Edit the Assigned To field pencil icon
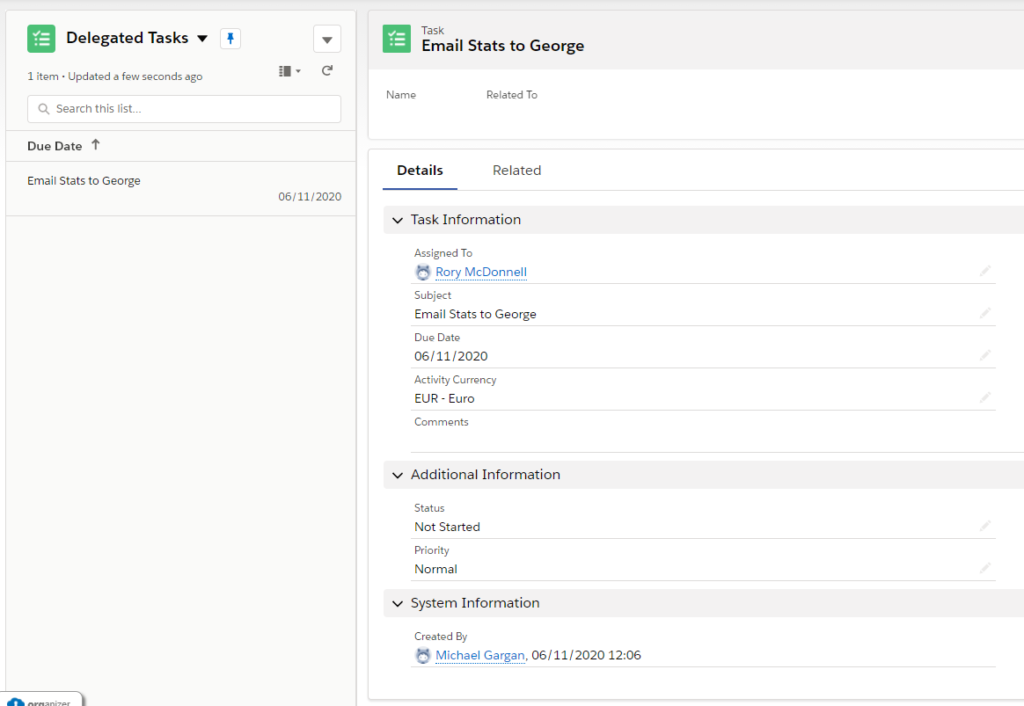The image size is (1024, 706). pyautogui.click(x=985, y=271)
